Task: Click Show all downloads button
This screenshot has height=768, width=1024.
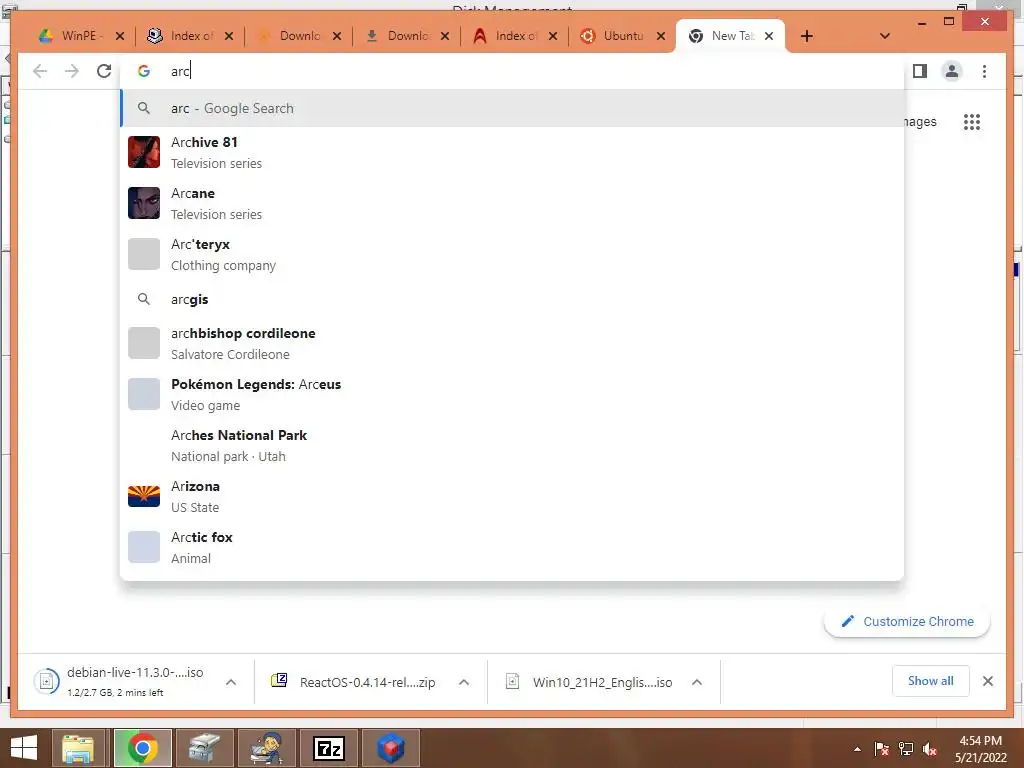Action: [931, 681]
